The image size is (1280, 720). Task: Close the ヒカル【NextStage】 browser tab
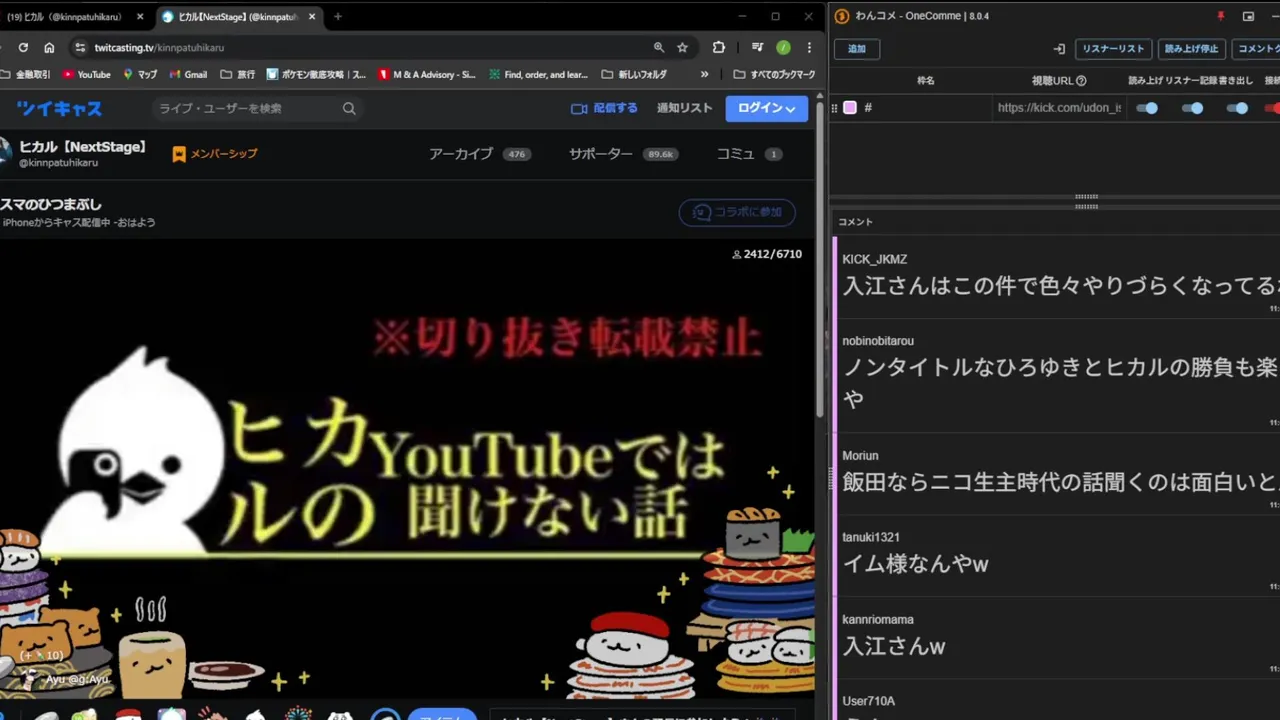[313, 16]
